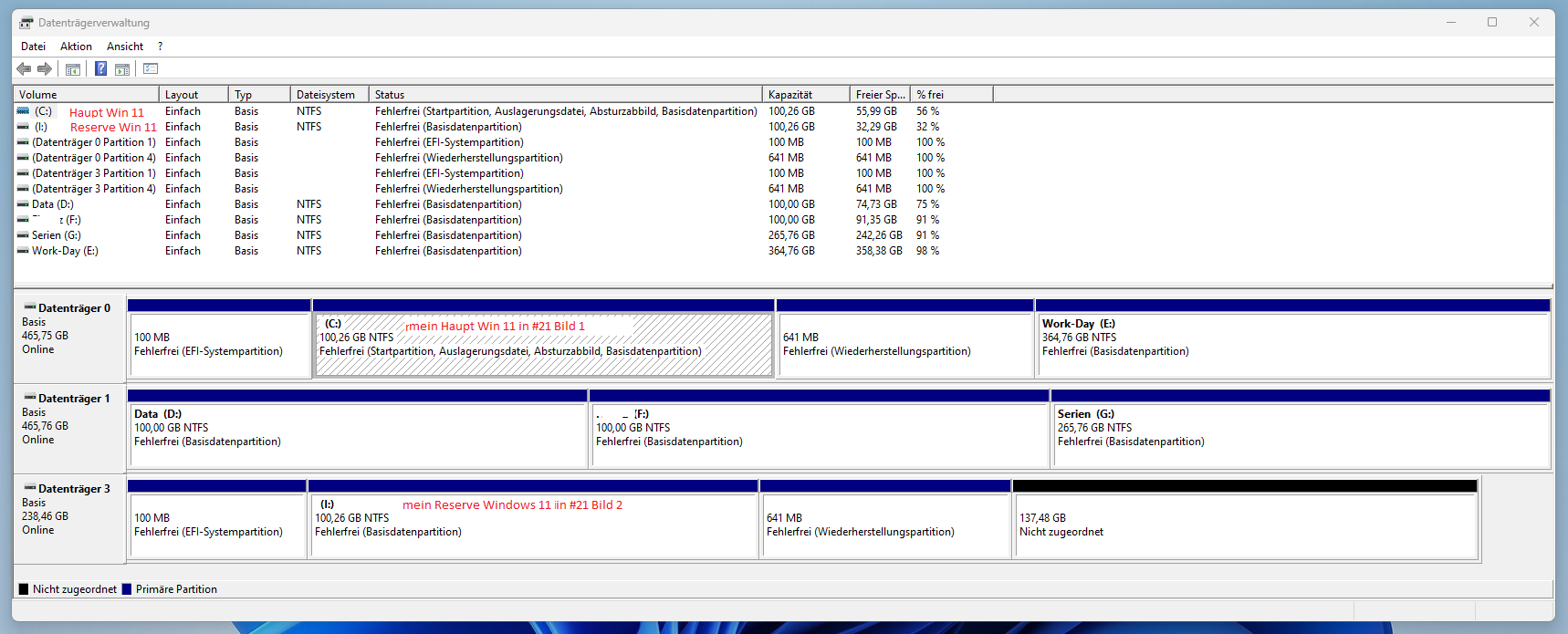Open Help via blue question mark icon

coord(100,68)
